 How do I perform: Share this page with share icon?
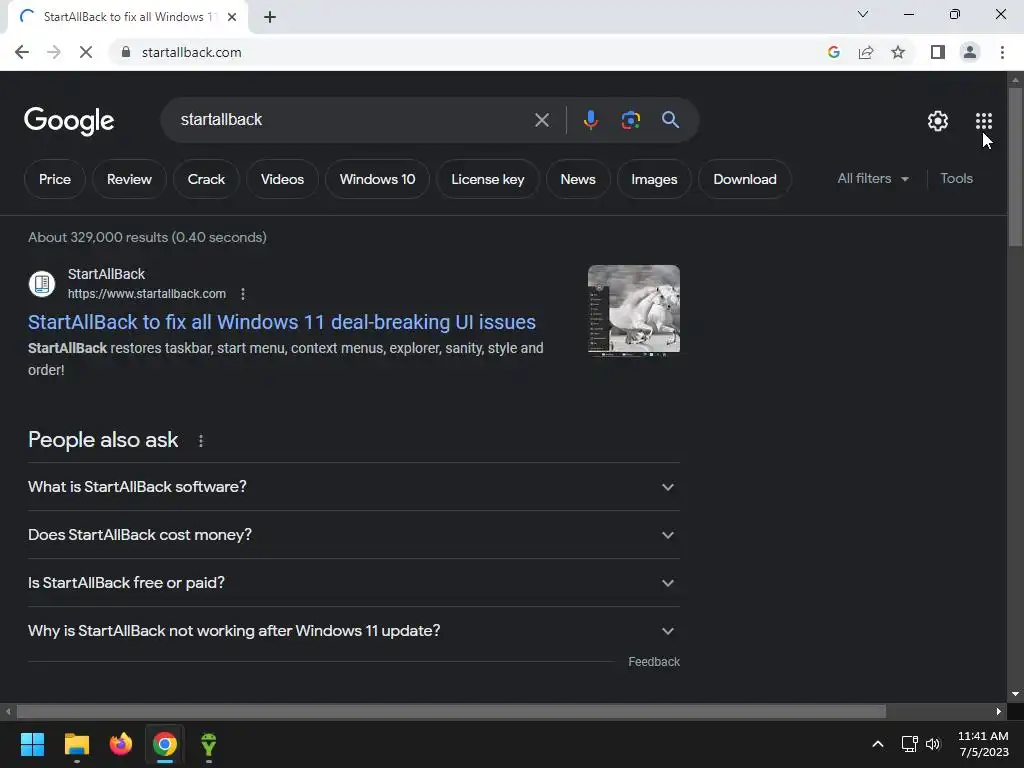tap(866, 52)
